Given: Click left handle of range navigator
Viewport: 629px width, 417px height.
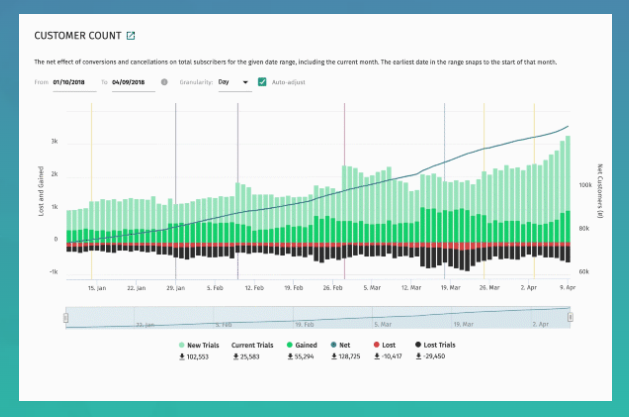Looking at the screenshot, I should click(66, 318).
